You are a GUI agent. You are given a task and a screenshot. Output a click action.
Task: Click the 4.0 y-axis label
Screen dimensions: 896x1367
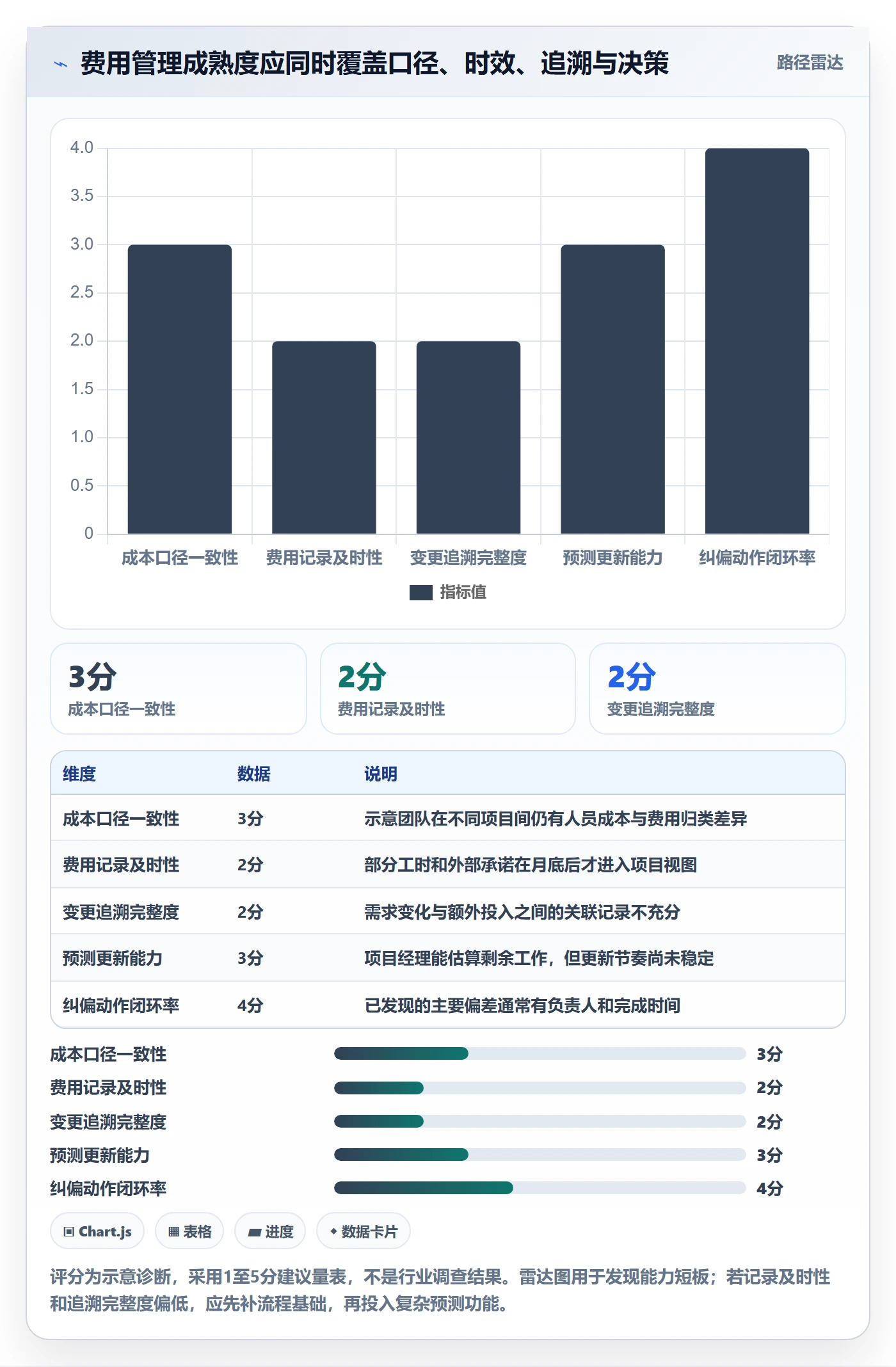tap(82, 148)
